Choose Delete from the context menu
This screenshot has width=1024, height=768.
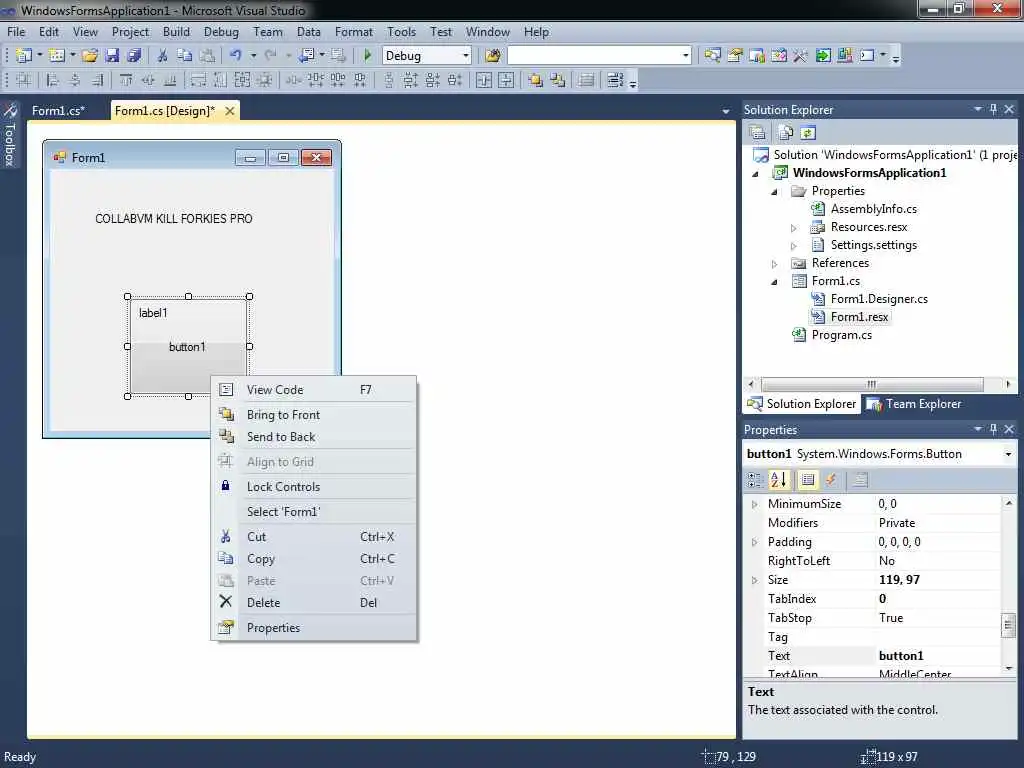(314, 603)
